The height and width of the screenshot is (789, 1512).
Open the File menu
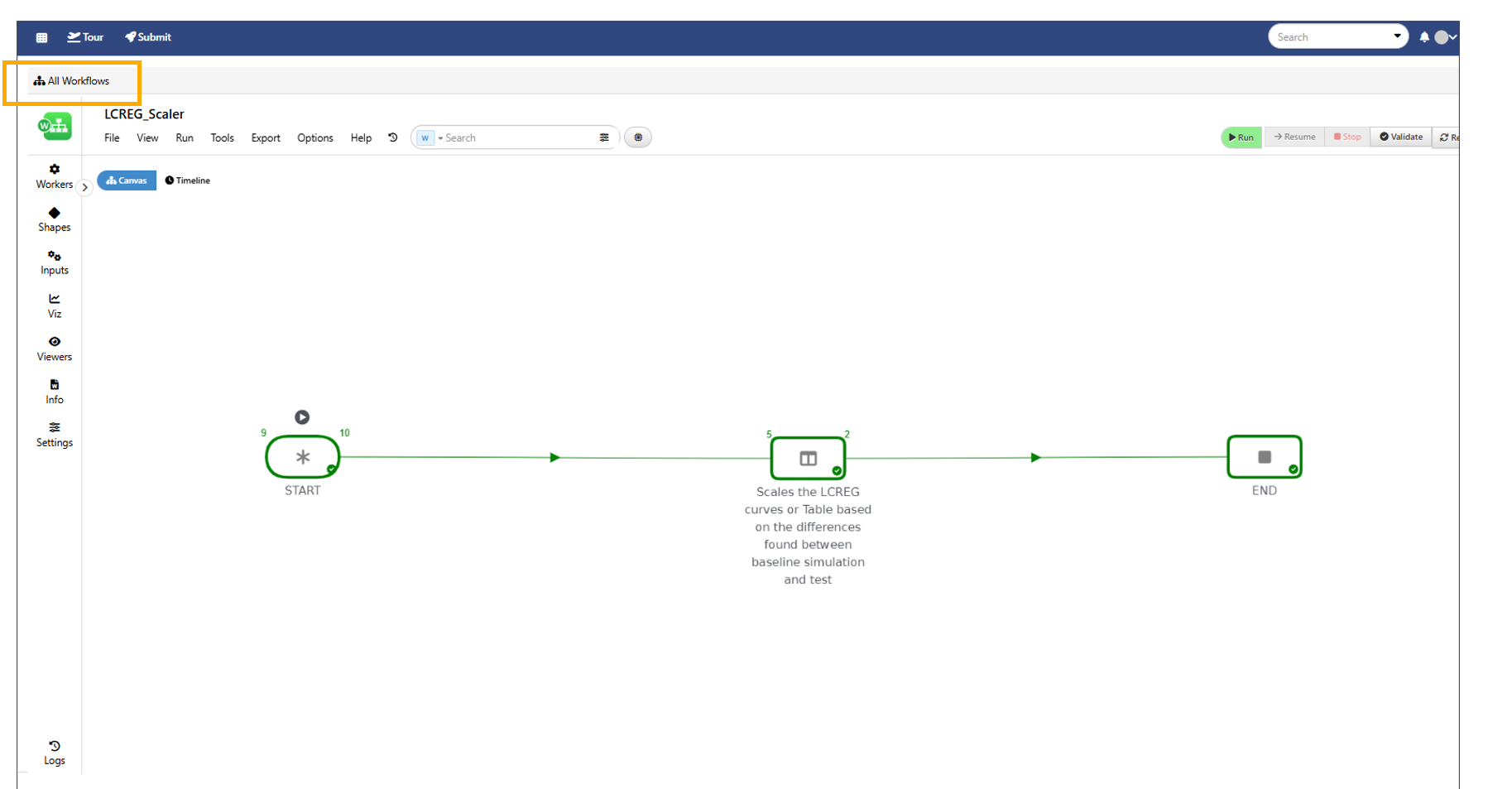tap(112, 138)
